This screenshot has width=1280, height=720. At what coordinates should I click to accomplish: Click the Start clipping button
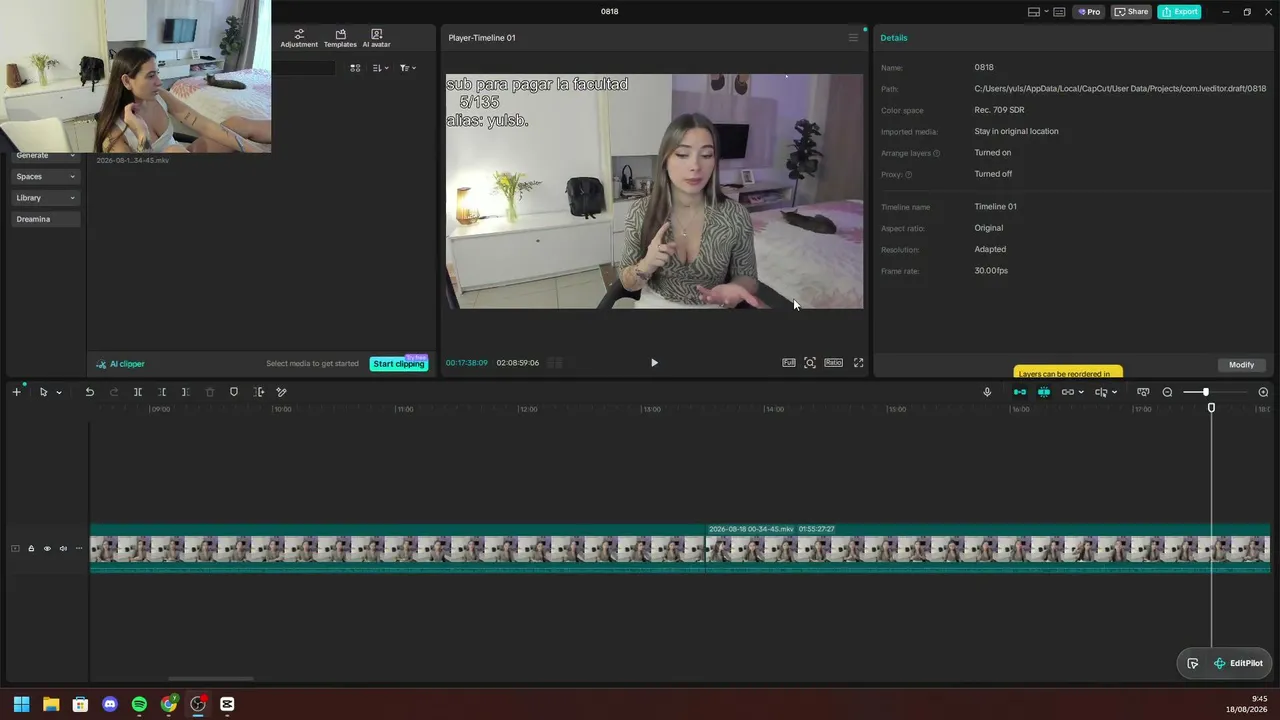pyautogui.click(x=399, y=364)
